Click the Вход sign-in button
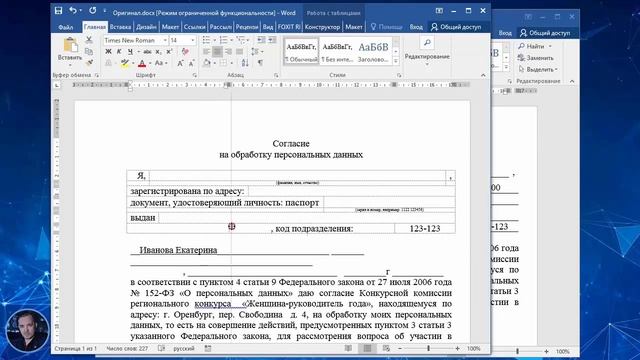 pyautogui.click(x=416, y=27)
